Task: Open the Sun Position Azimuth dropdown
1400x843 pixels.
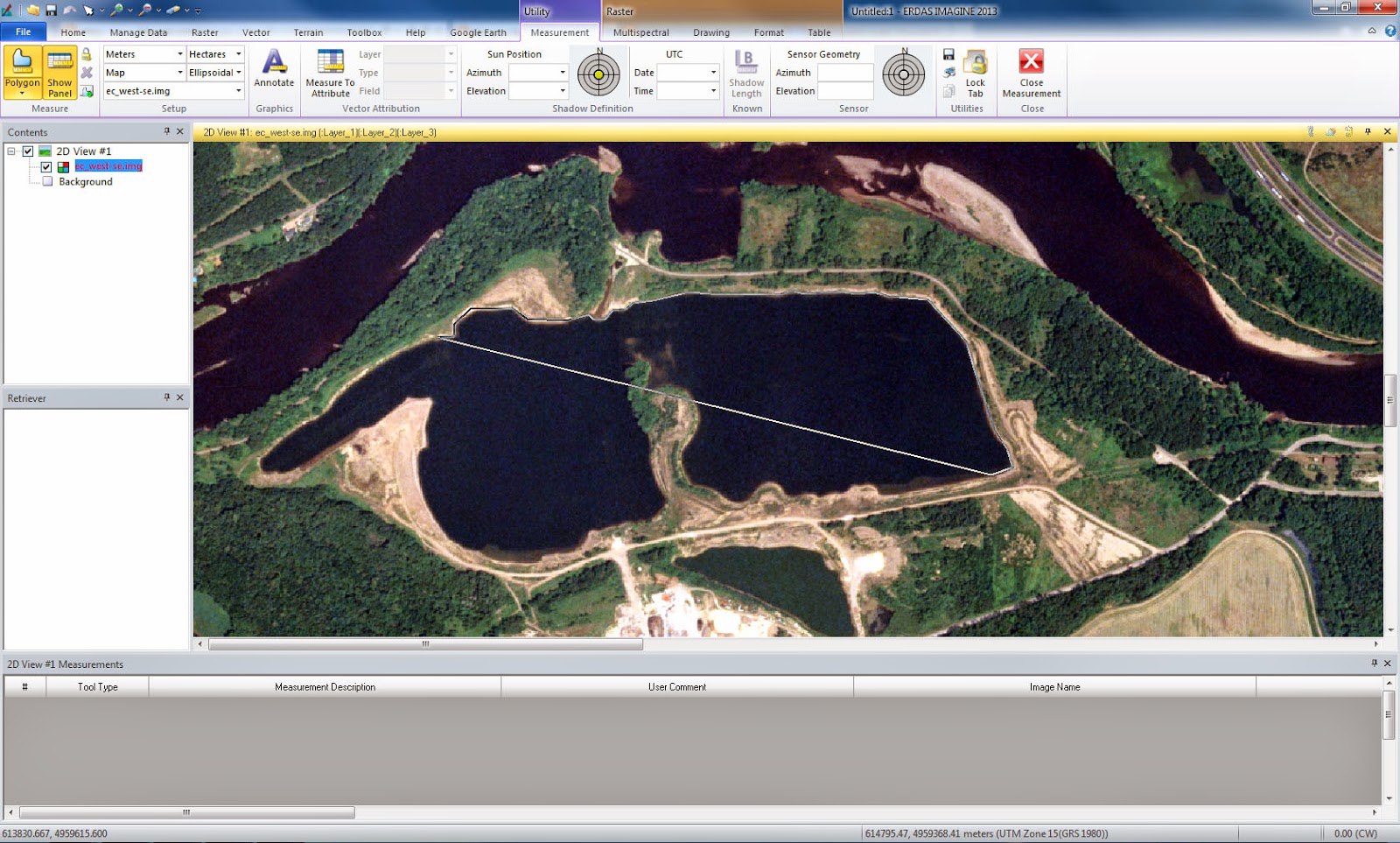Action: tap(562, 73)
